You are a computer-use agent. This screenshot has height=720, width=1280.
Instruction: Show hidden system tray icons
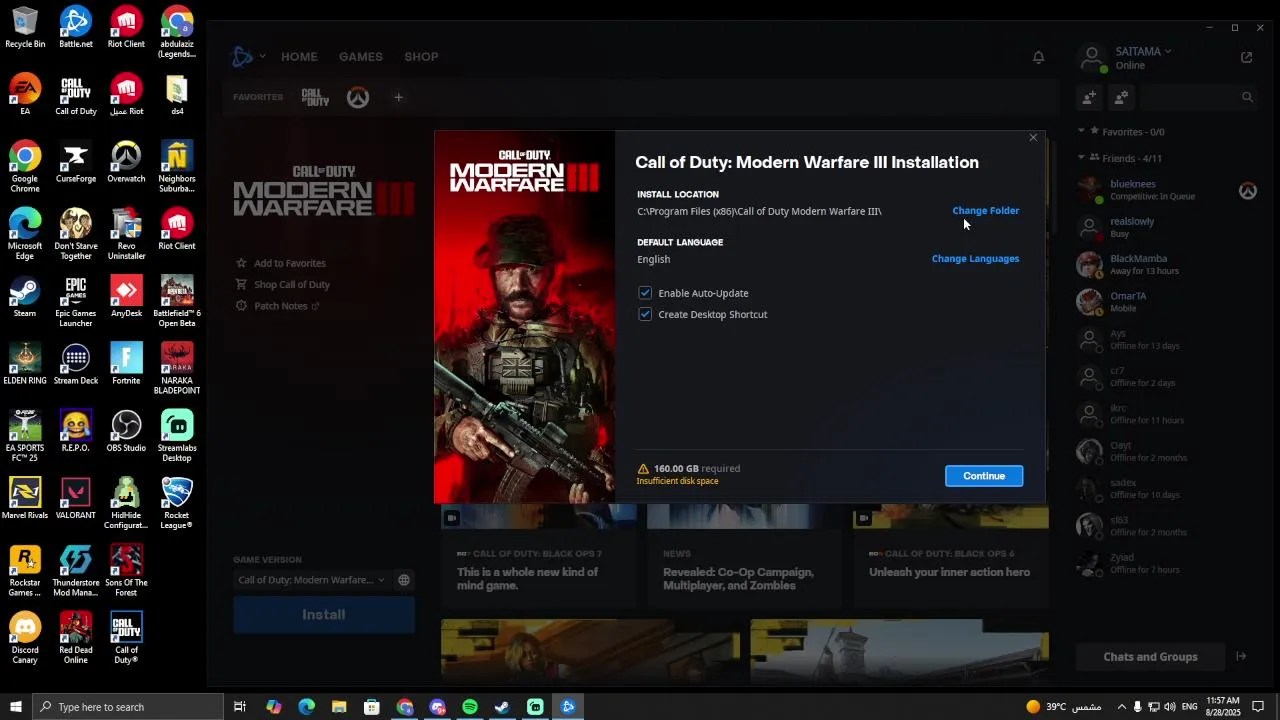point(1121,707)
